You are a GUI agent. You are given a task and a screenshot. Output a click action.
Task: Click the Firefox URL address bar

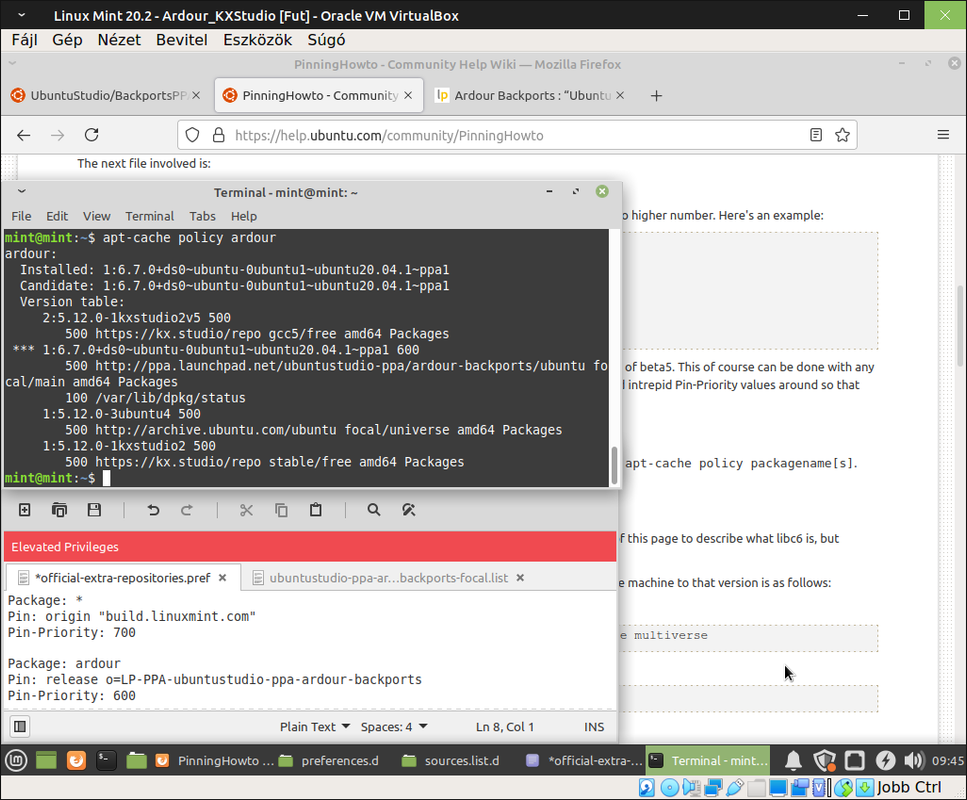(518, 135)
